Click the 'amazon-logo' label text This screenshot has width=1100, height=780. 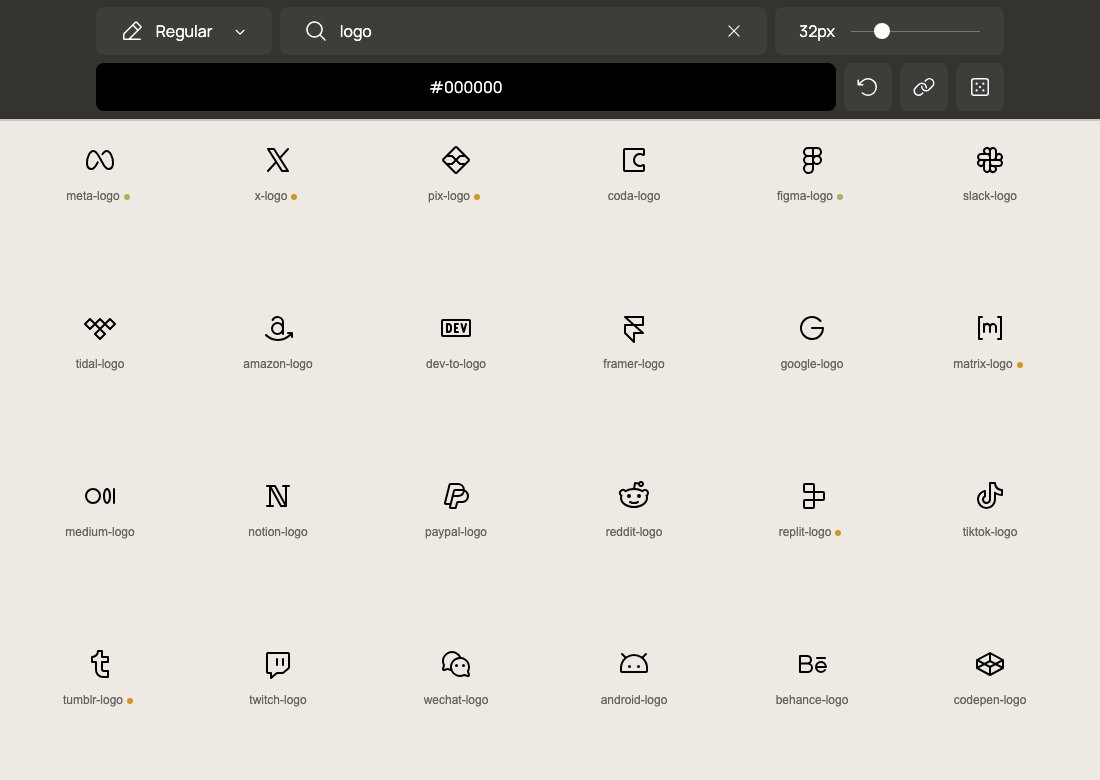(278, 364)
